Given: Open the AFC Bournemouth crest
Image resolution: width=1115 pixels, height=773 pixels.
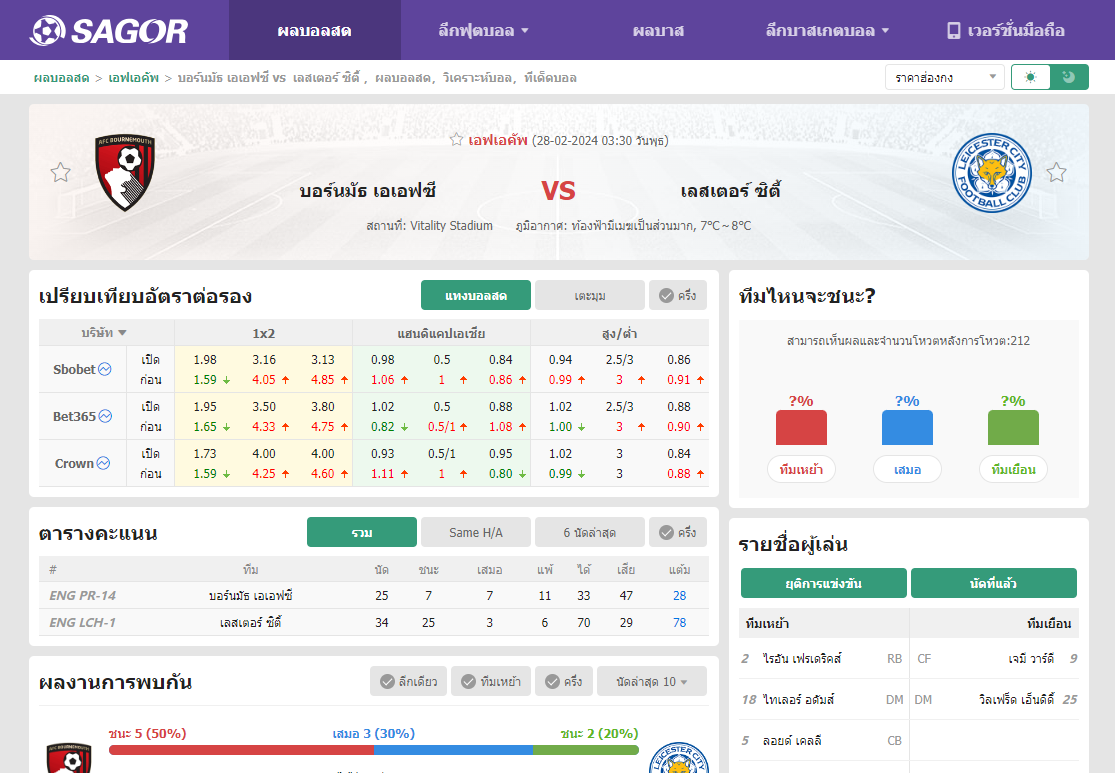Looking at the screenshot, I should coord(125,173).
